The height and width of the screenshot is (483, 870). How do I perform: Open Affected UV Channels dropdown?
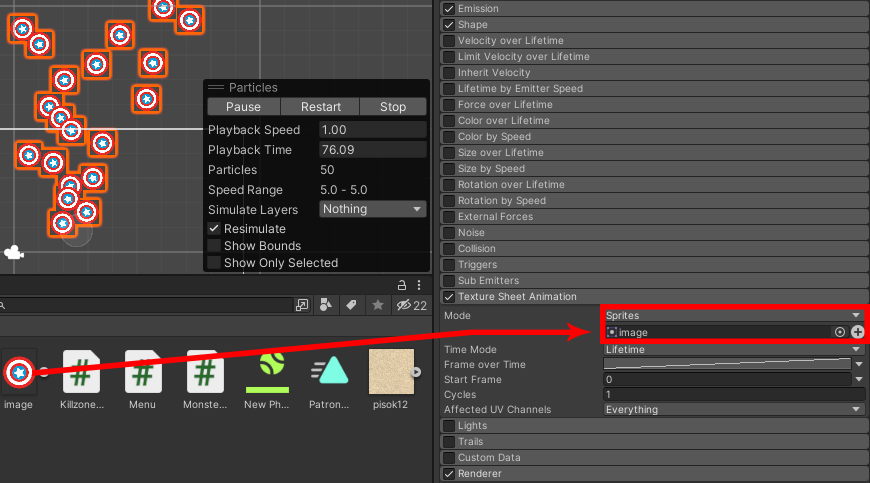coord(733,409)
